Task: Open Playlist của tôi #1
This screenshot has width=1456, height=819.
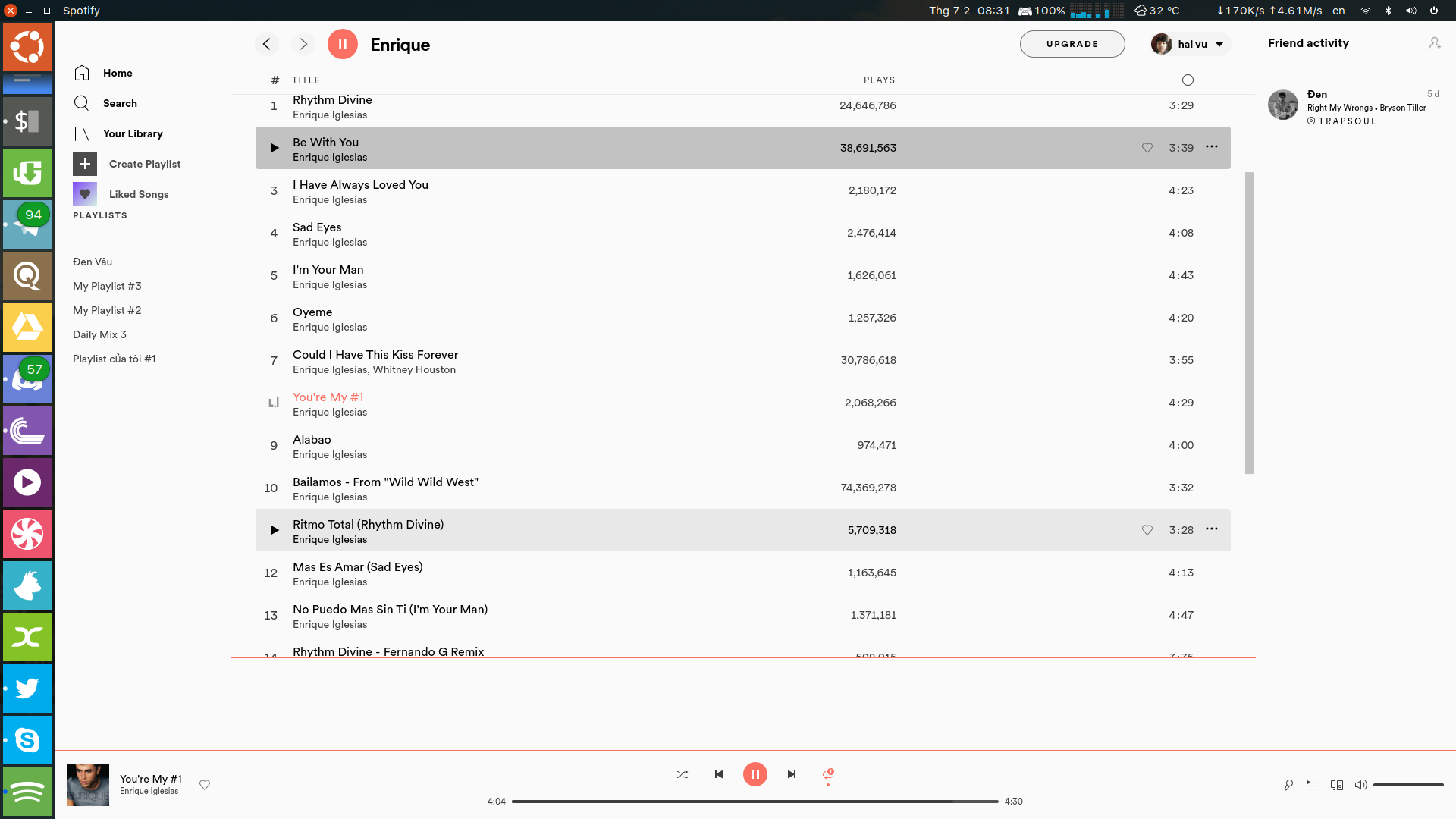Action: (x=114, y=359)
